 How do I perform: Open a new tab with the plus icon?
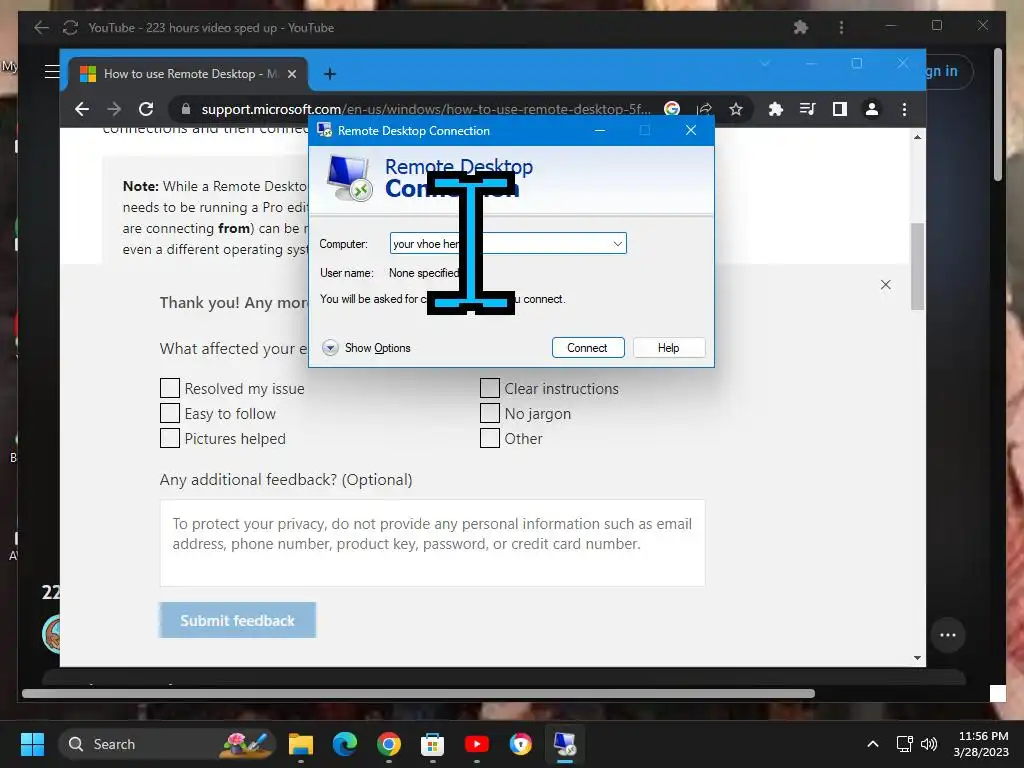pos(330,74)
